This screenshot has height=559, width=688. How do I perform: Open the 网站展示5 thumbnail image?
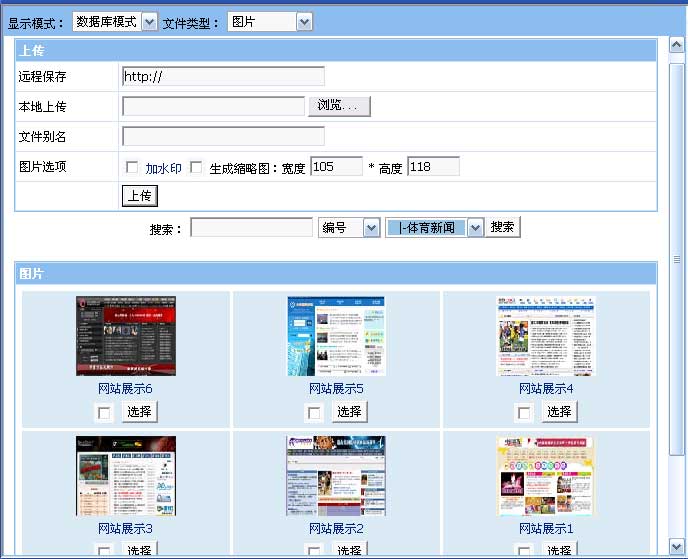336,336
